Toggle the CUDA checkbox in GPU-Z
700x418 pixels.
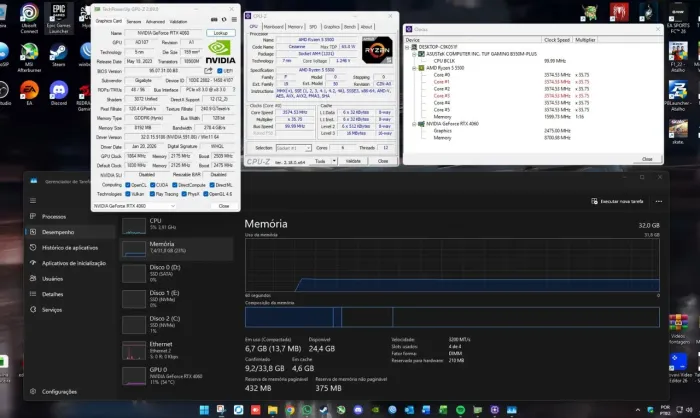153,185
